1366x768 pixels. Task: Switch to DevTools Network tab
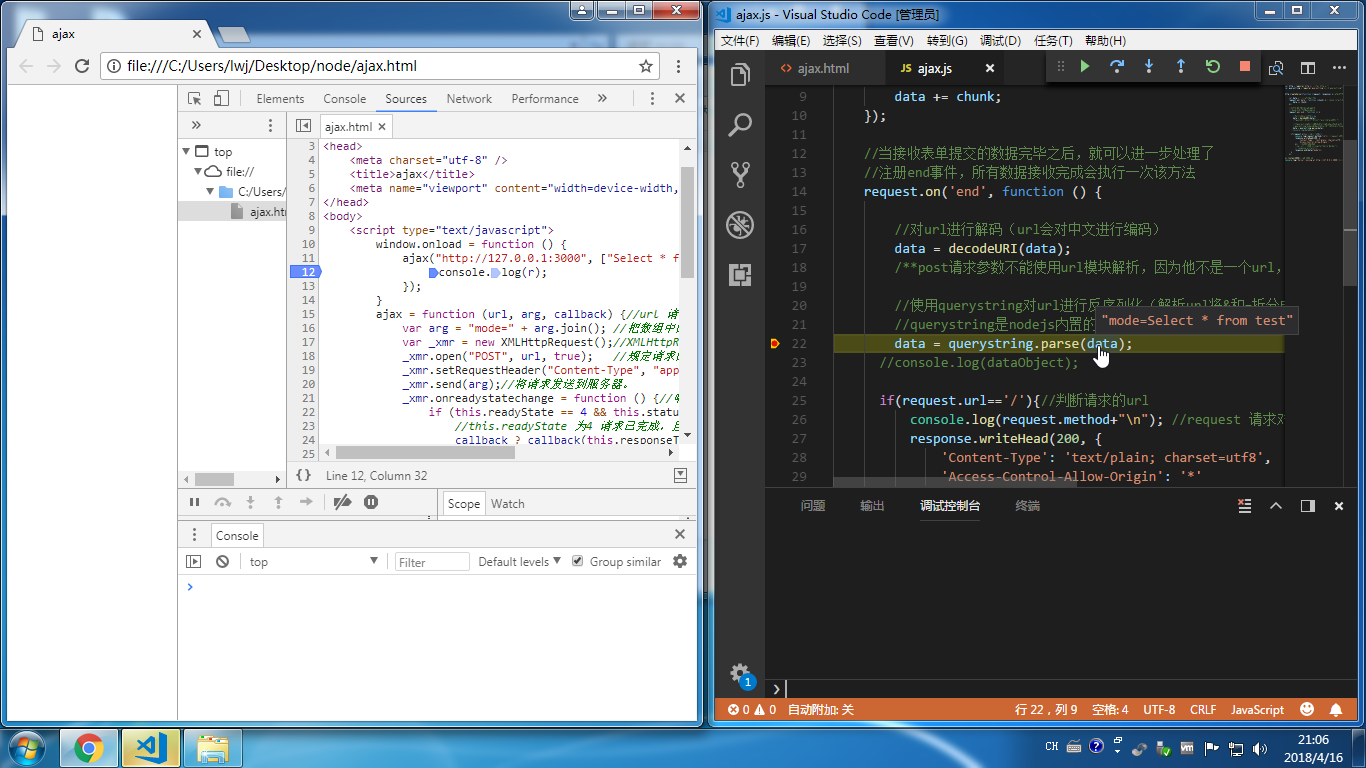click(x=469, y=98)
